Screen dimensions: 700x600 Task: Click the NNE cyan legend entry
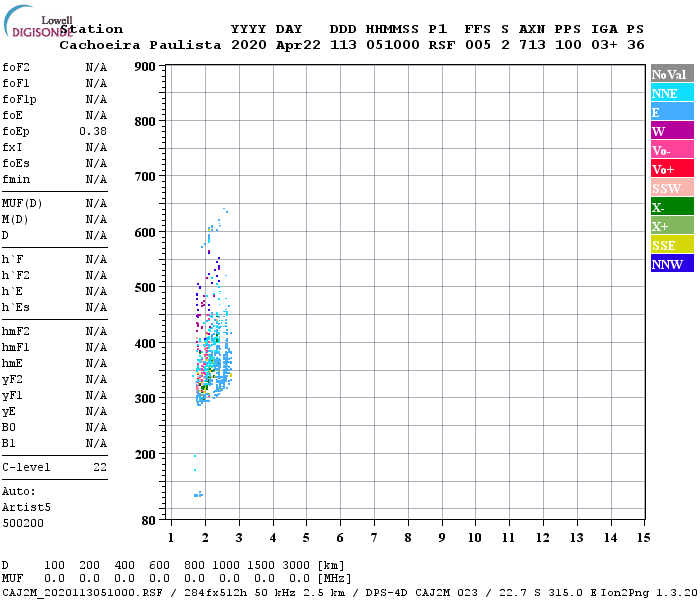672,93
